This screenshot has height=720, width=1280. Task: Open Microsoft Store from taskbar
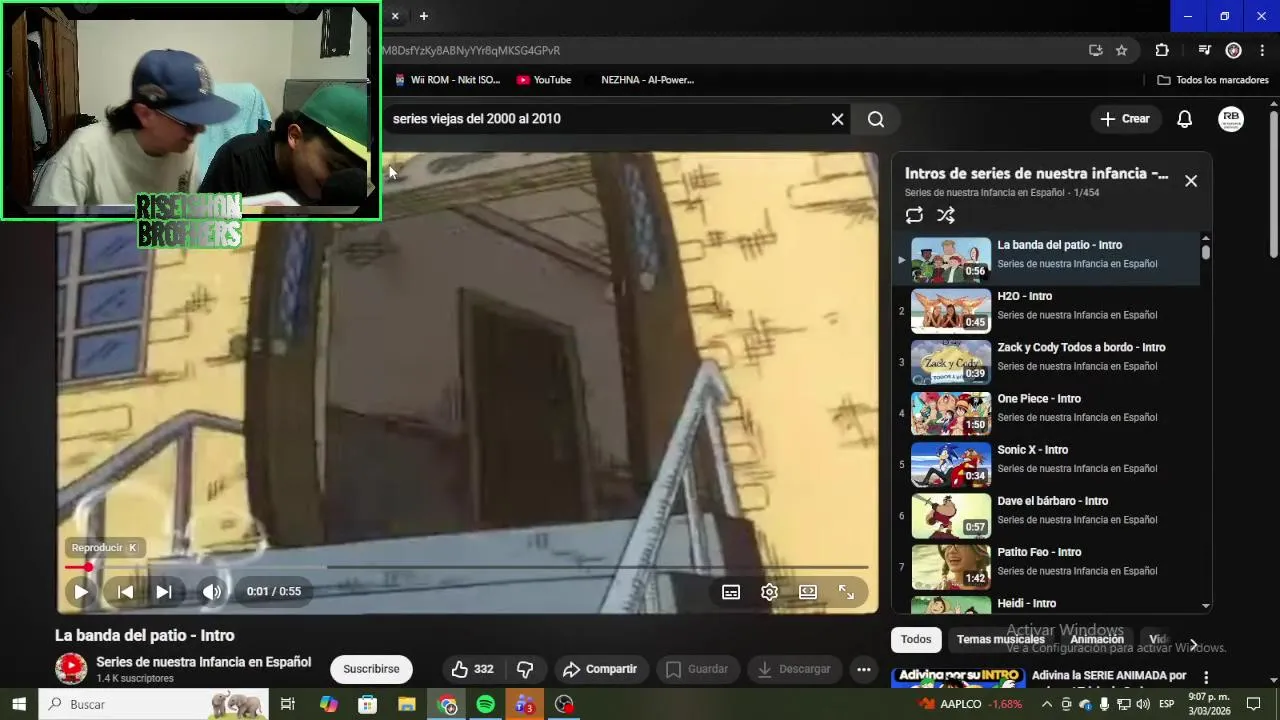click(368, 704)
